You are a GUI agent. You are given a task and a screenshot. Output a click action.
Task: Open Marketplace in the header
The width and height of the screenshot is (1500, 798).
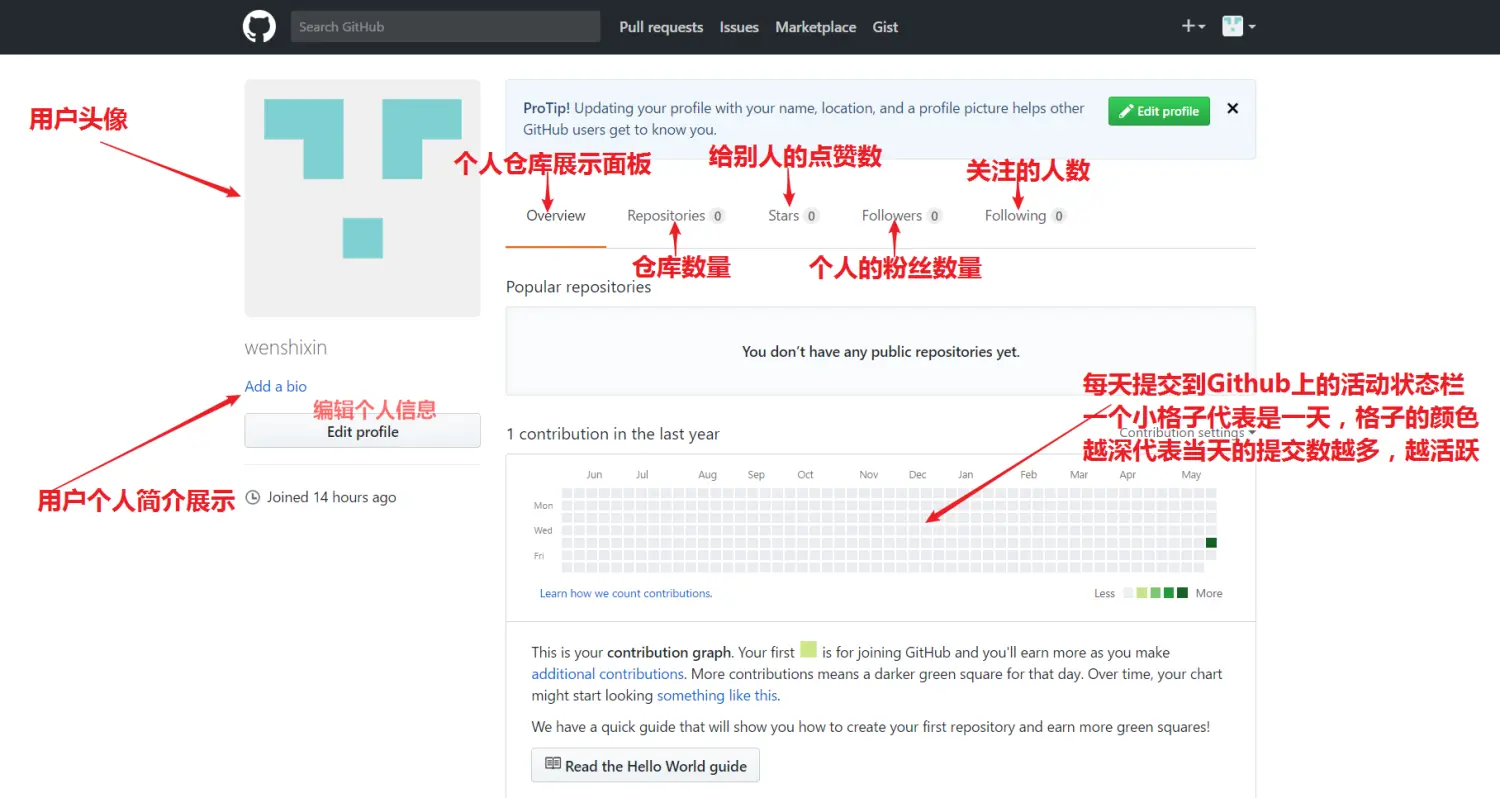tap(815, 27)
